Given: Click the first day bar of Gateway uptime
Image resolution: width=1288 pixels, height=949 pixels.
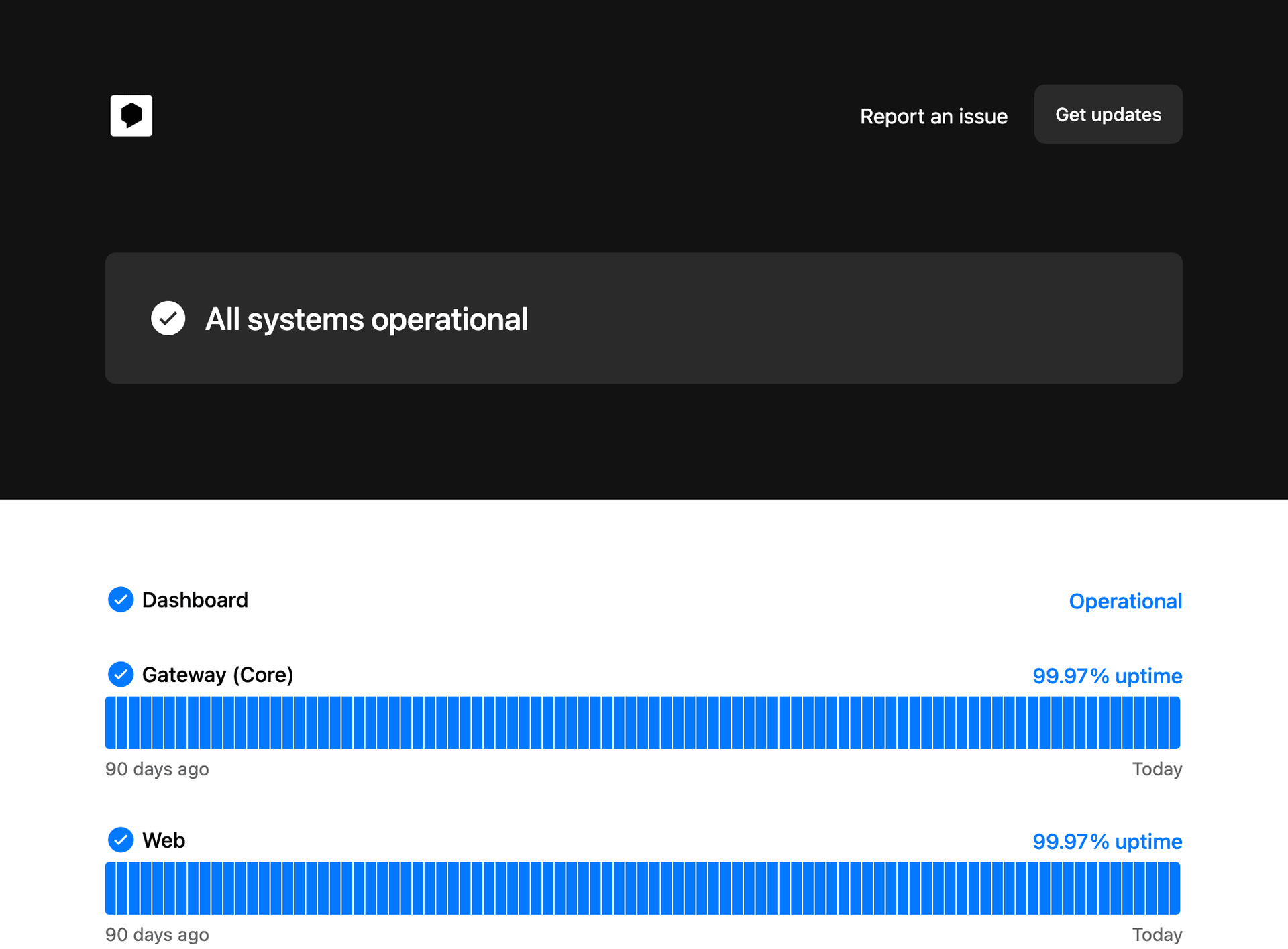Looking at the screenshot, I should [111, 722].
